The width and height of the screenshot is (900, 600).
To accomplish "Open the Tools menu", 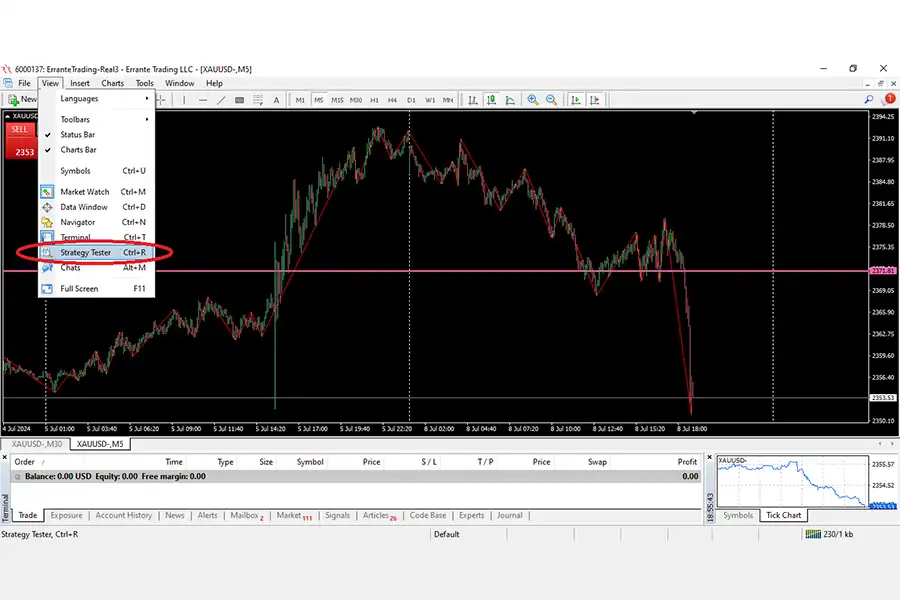I will tap(145, 83).
